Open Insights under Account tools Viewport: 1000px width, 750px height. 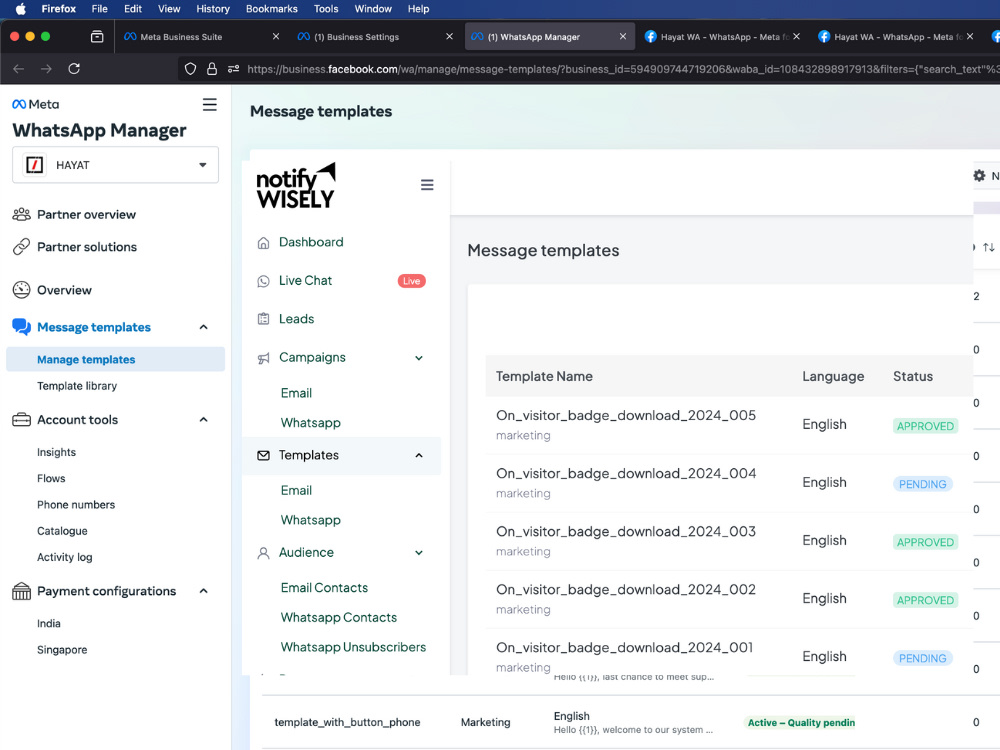tap(56, 452)
